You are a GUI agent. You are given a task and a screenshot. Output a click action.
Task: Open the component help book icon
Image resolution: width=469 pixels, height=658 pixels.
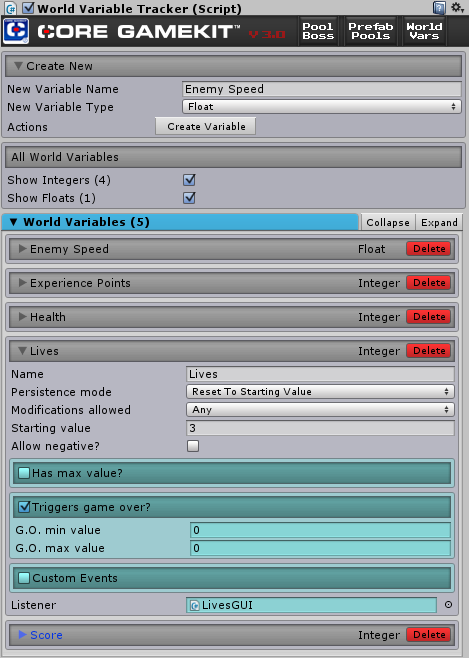(439, 8)
